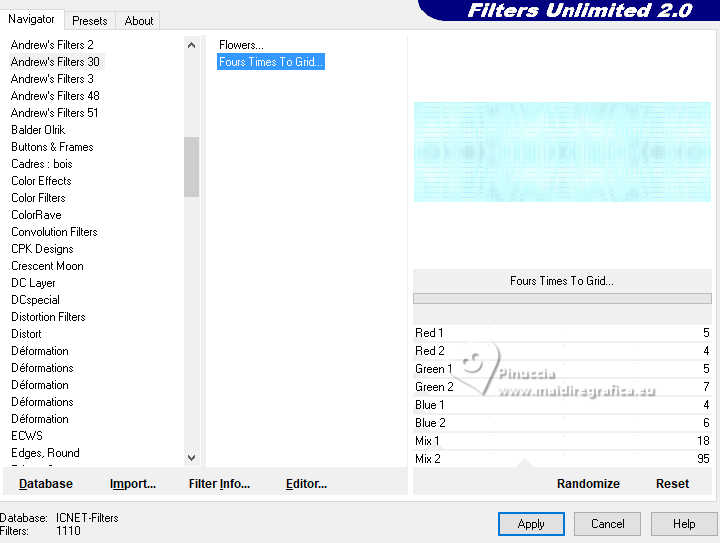The image size is (720, 543).
Task: Select Andrew's Filters 2 category
Action: [x=52, y=45]
